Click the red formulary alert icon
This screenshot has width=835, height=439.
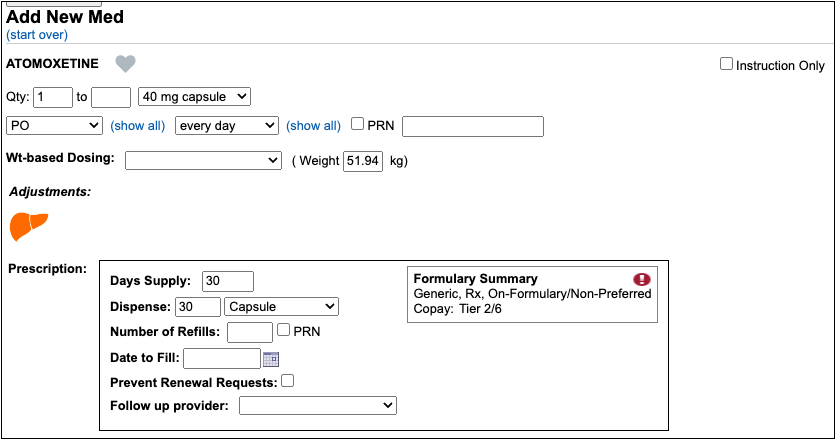(642, 280)
